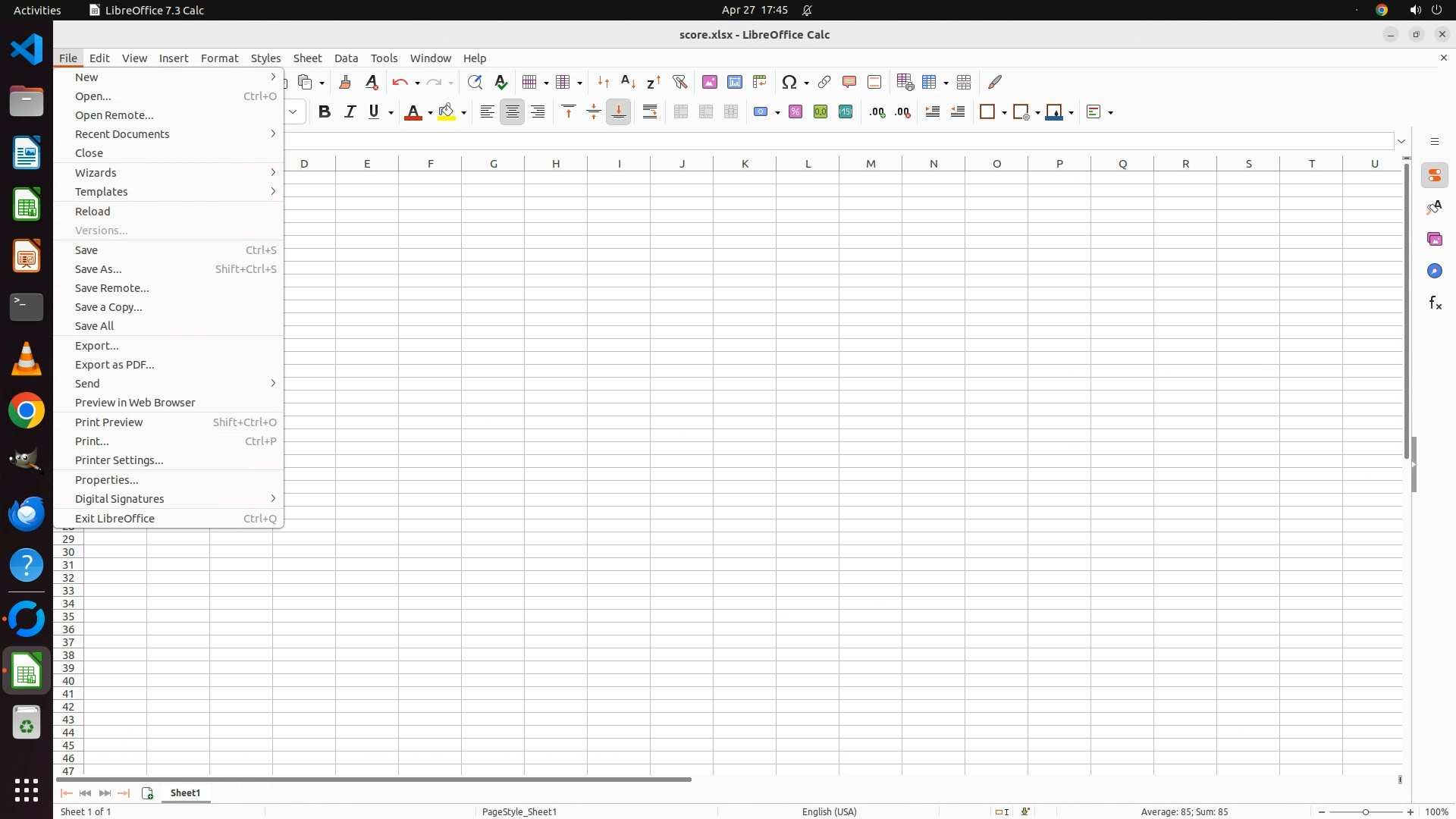
Task: Choose Save As from File menu
Action: pos(99,269)
